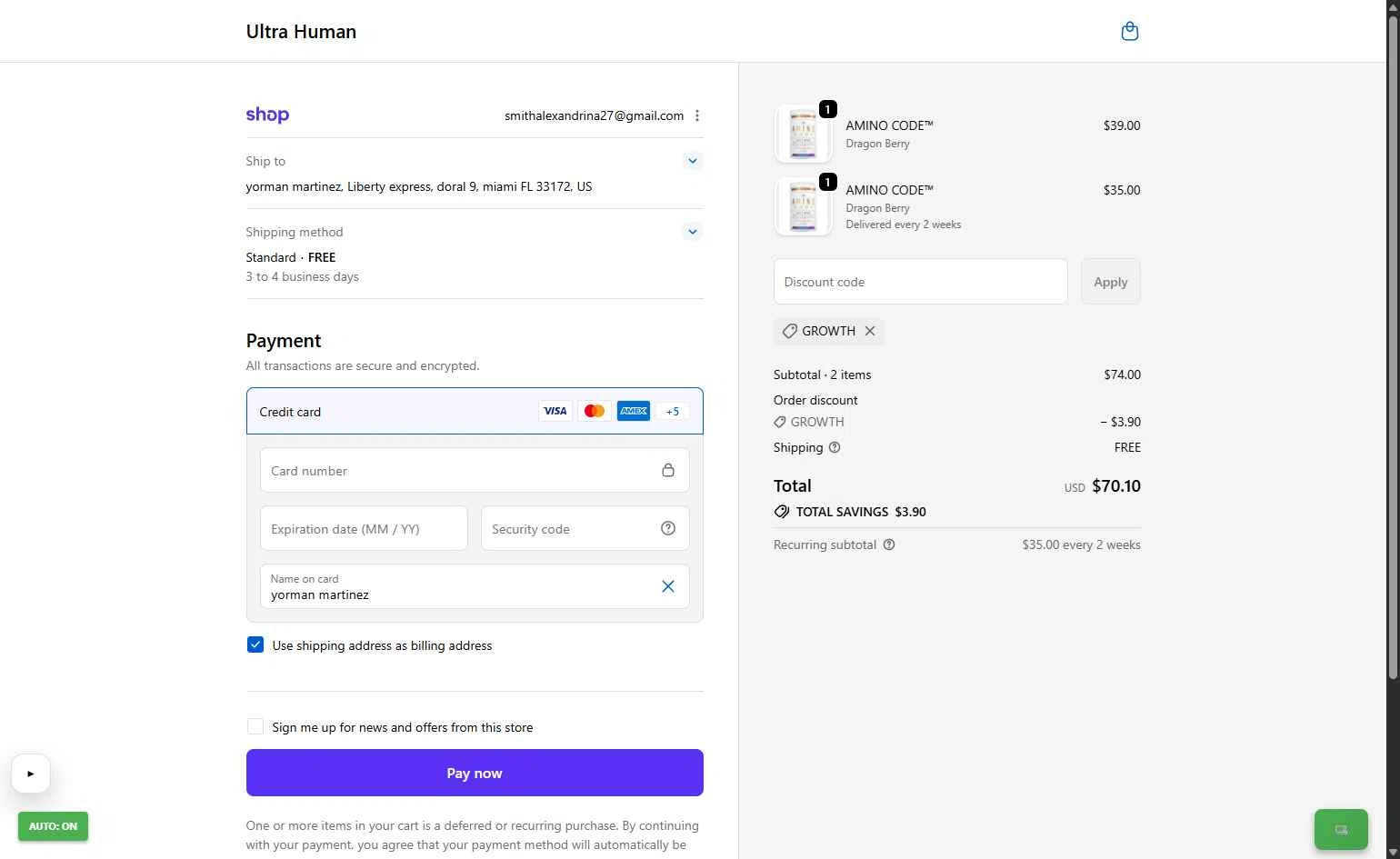The width and height of the screenshot is (1400, 859).
Task: Click the biweekly AMINO CODE product thumbnail
Action: [803, 206]
